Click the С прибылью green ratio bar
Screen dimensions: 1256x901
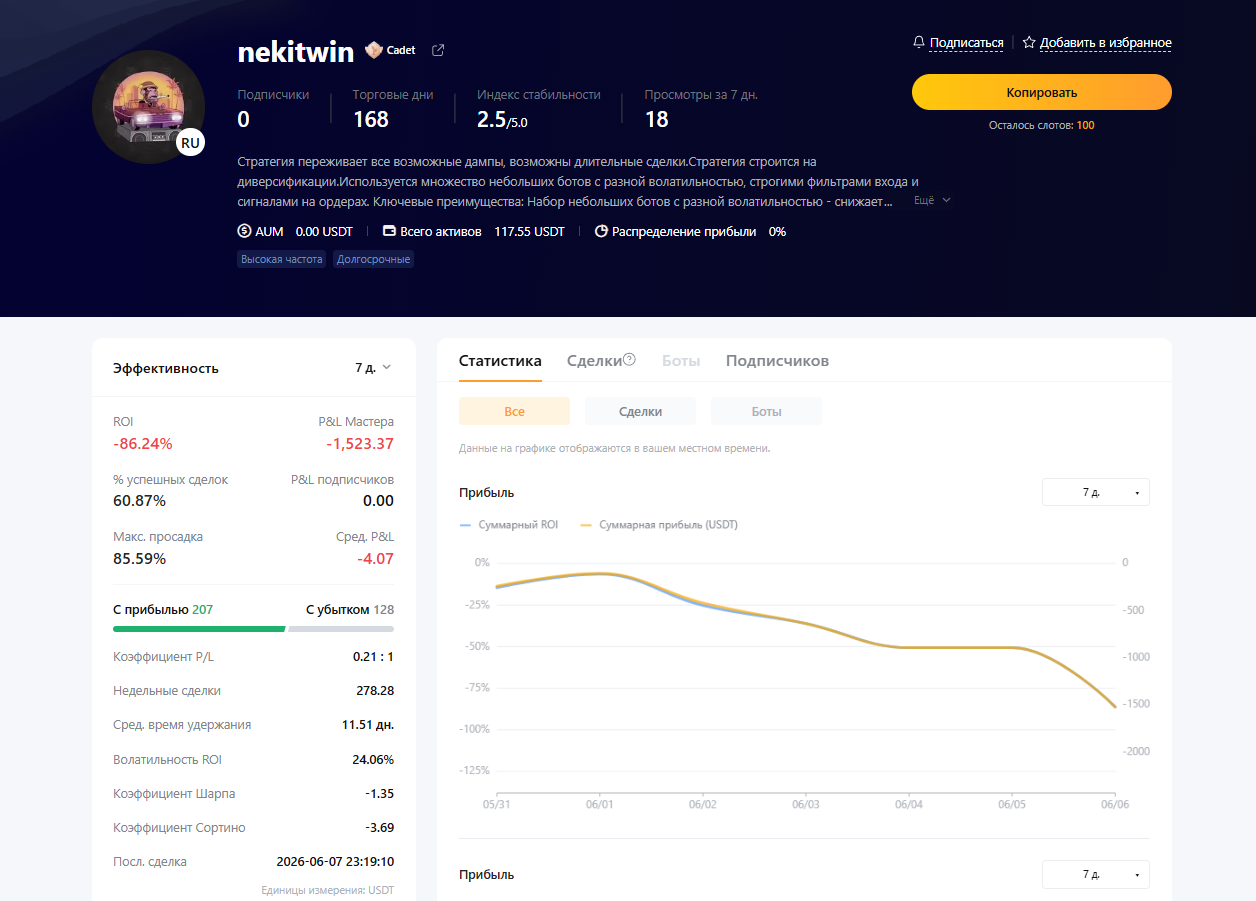point(199,629)
